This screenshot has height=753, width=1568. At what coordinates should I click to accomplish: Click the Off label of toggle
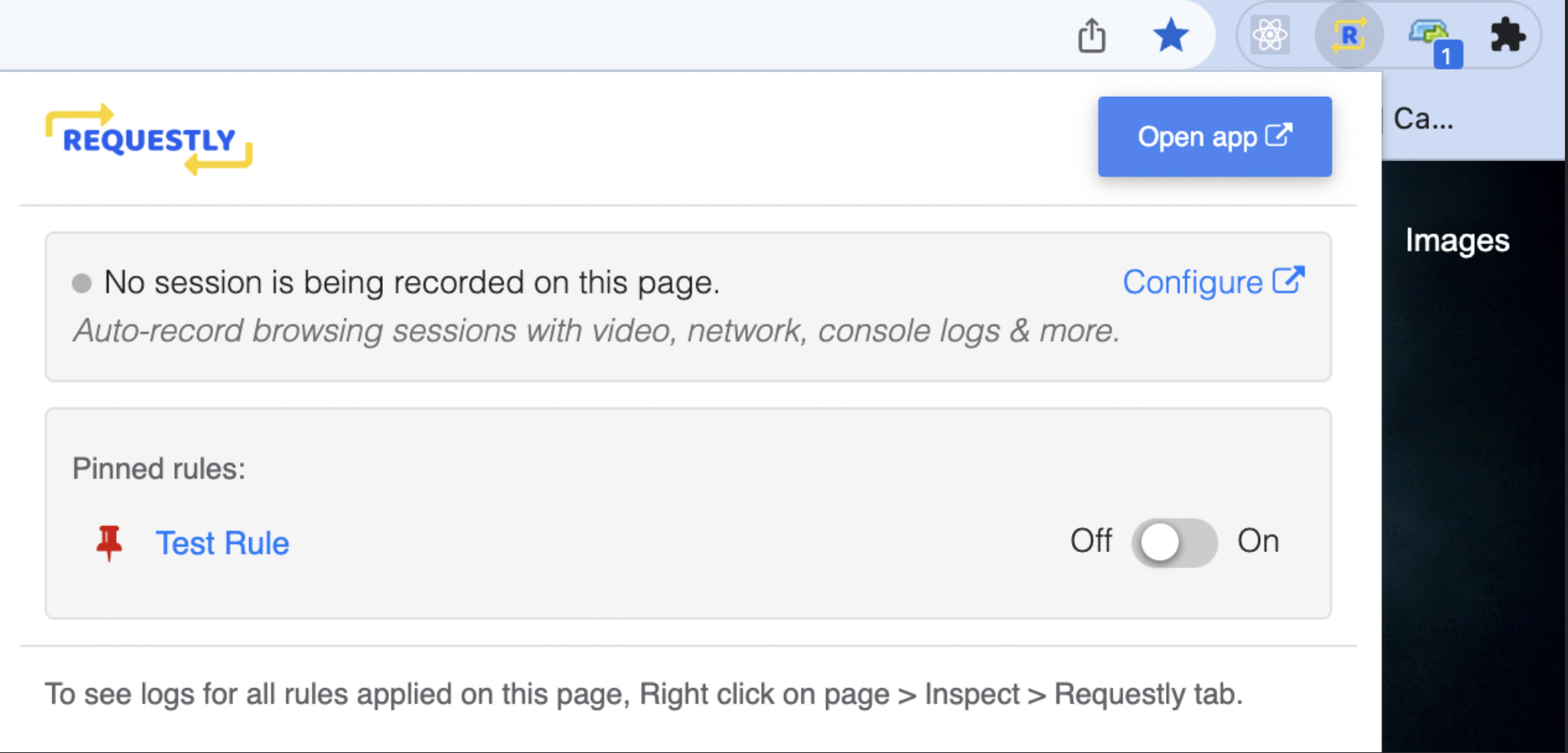click(x=1090, y=541)
